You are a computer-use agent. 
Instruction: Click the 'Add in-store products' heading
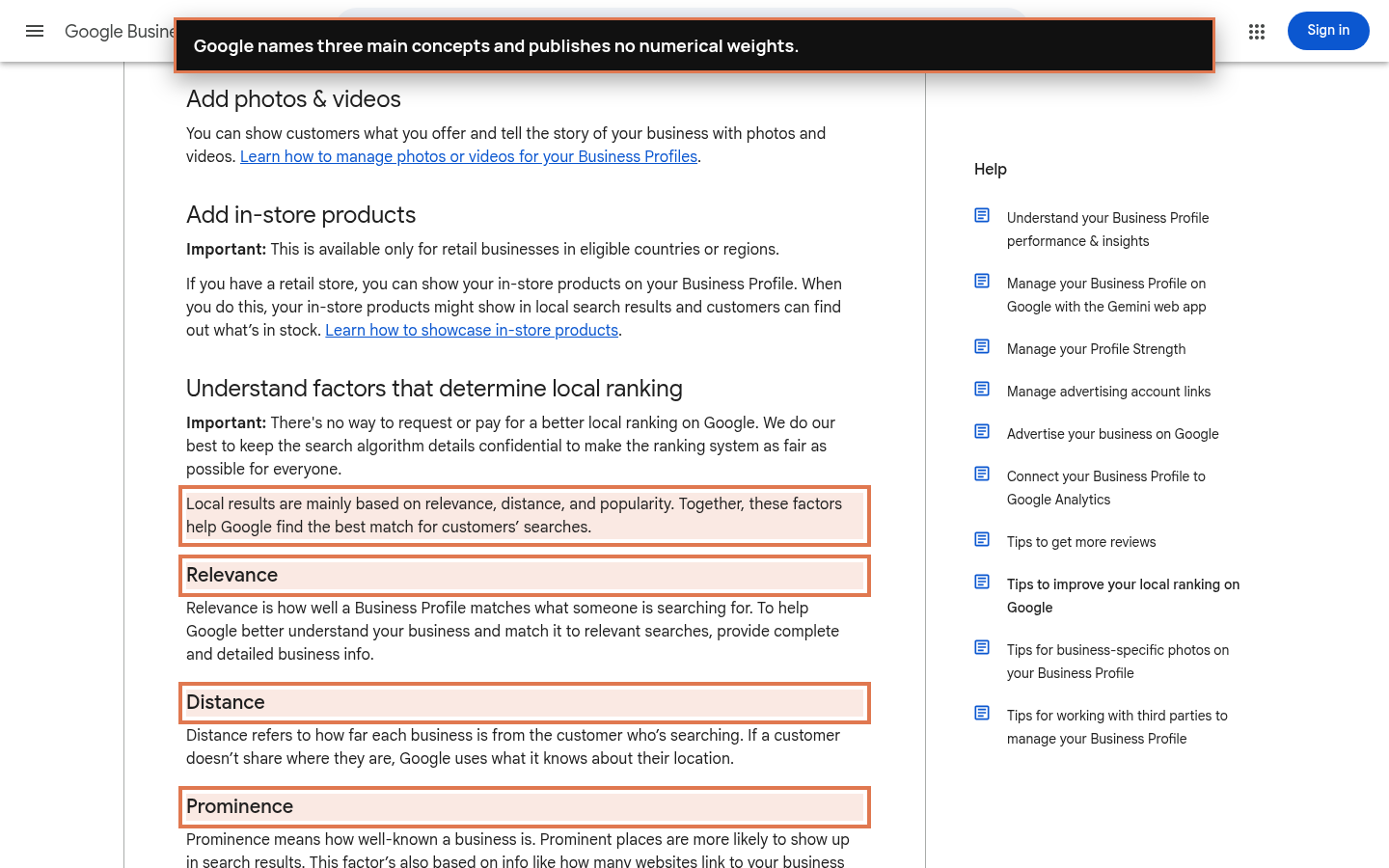pos(301,215)
